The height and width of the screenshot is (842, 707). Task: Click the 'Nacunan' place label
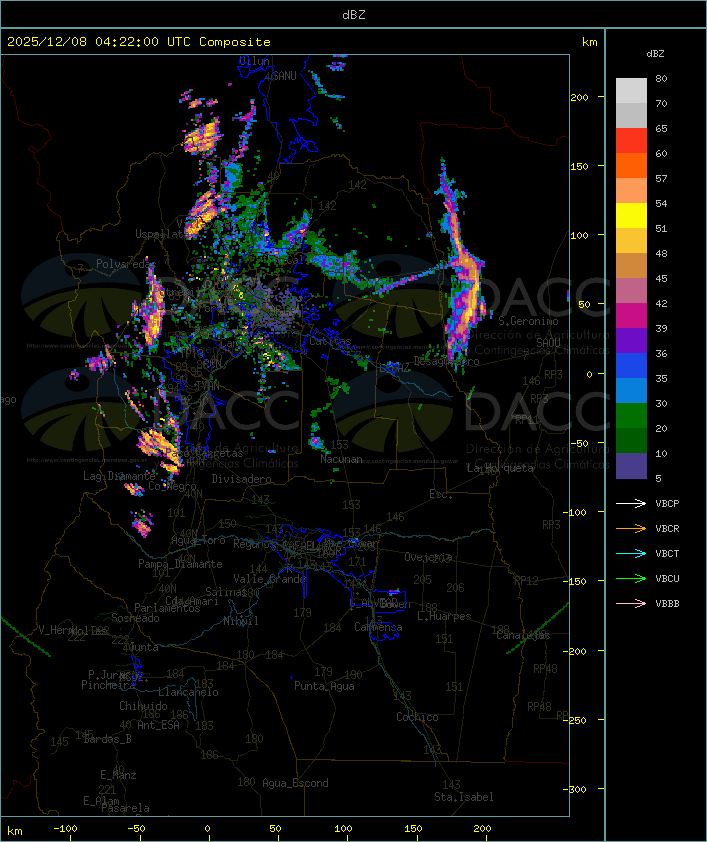coord(341,459)
